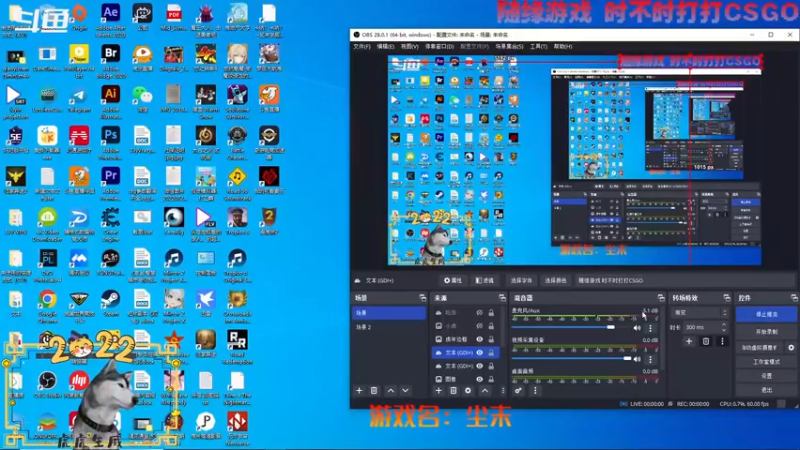Select the Origin desktop icon
Screen dimensions: 800x450
[x=79, y=18]
